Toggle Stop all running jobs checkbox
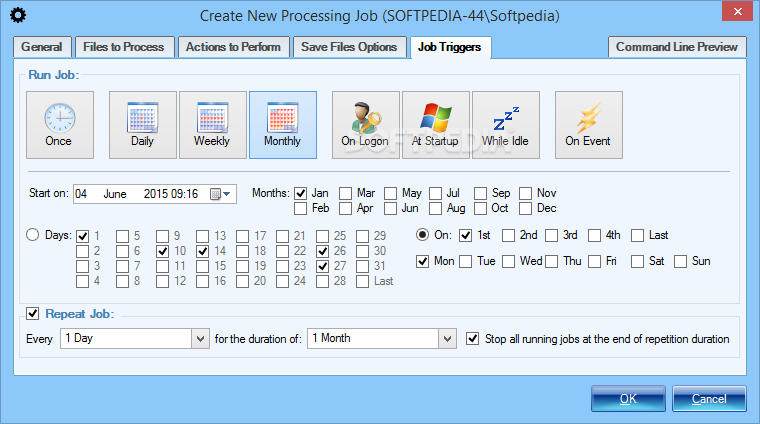This screenshot has height=424, width=760. (x=473, y=338)
